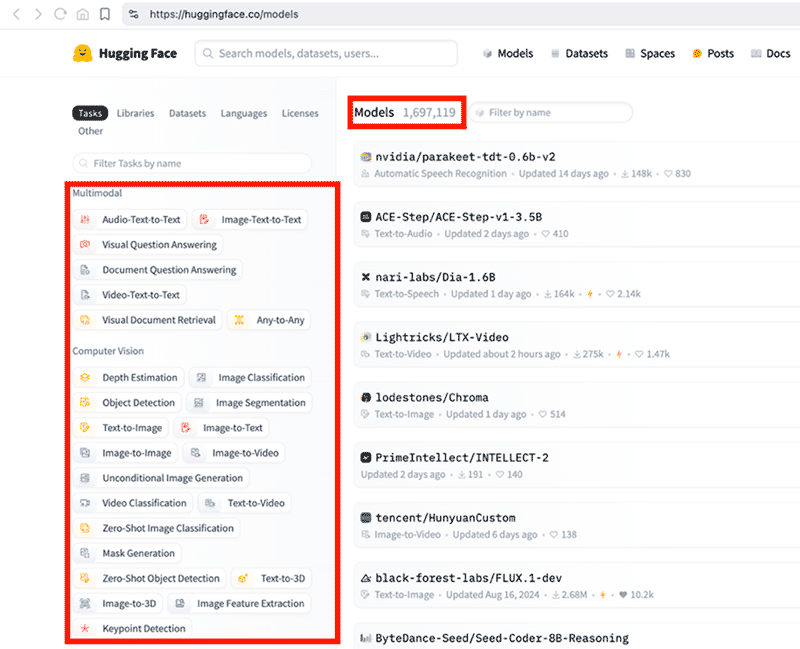The image size is (800, 649).
Task: Click the Visual Question Answering icon
Action: (85, 244)
